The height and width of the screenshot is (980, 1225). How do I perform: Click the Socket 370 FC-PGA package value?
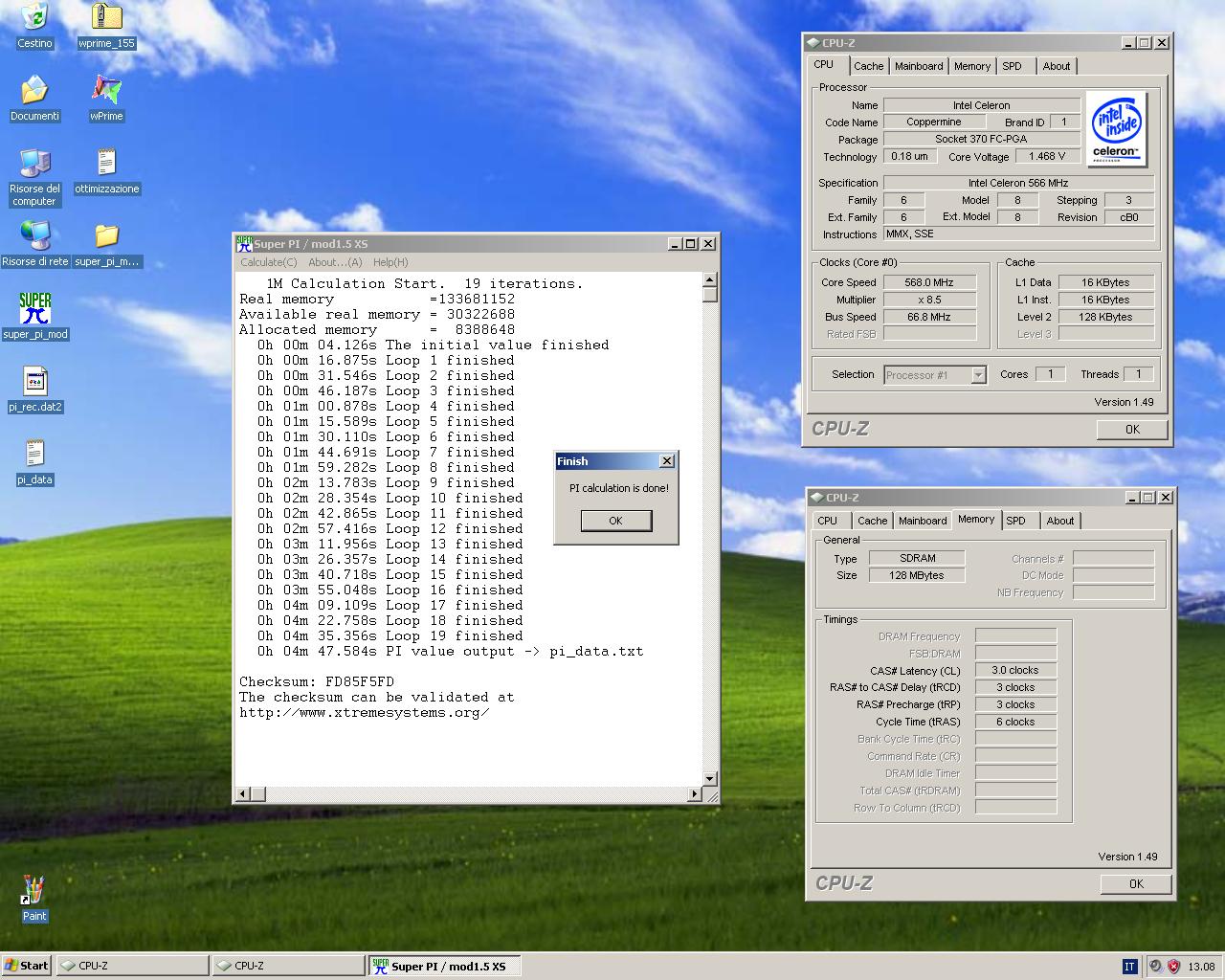click(x=982, y=139)
